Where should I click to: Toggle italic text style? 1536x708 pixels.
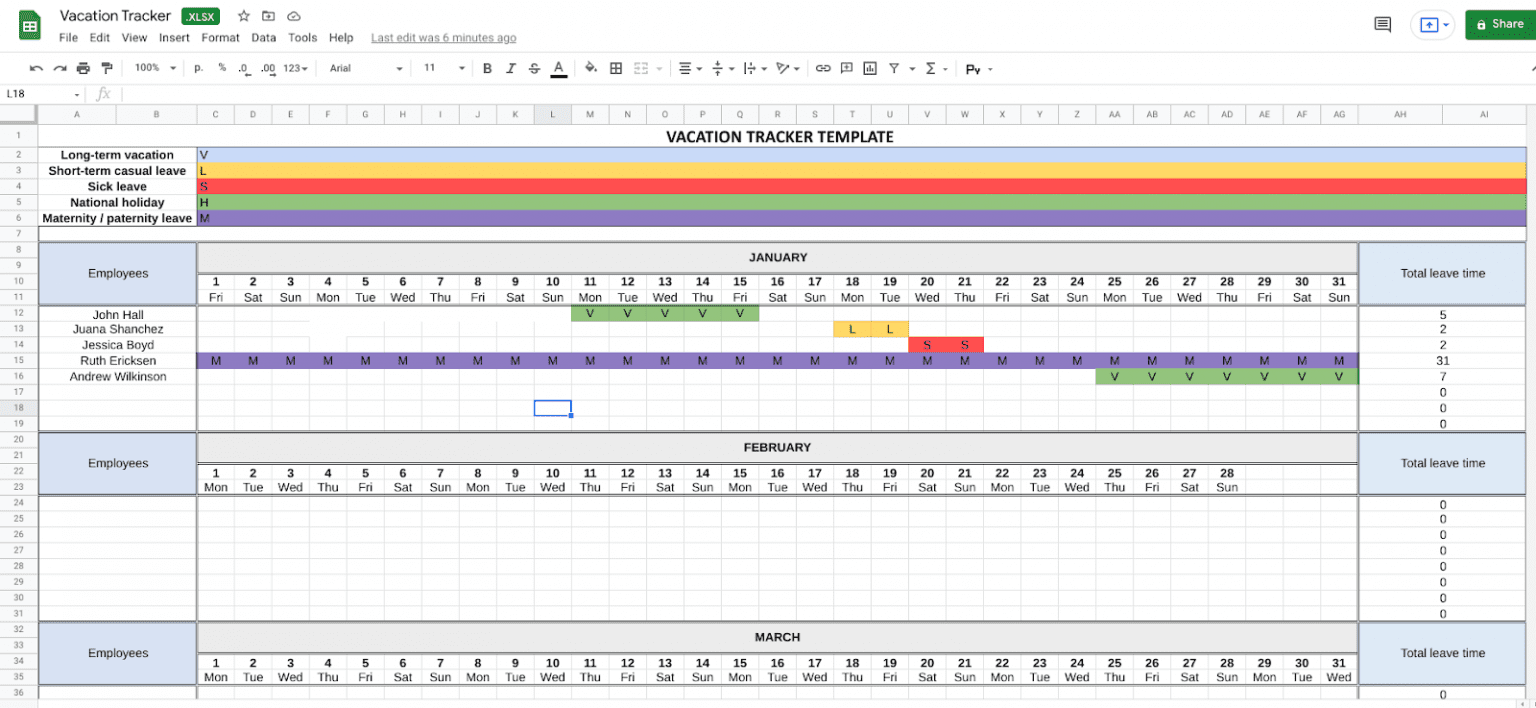(x=511, y=68)
